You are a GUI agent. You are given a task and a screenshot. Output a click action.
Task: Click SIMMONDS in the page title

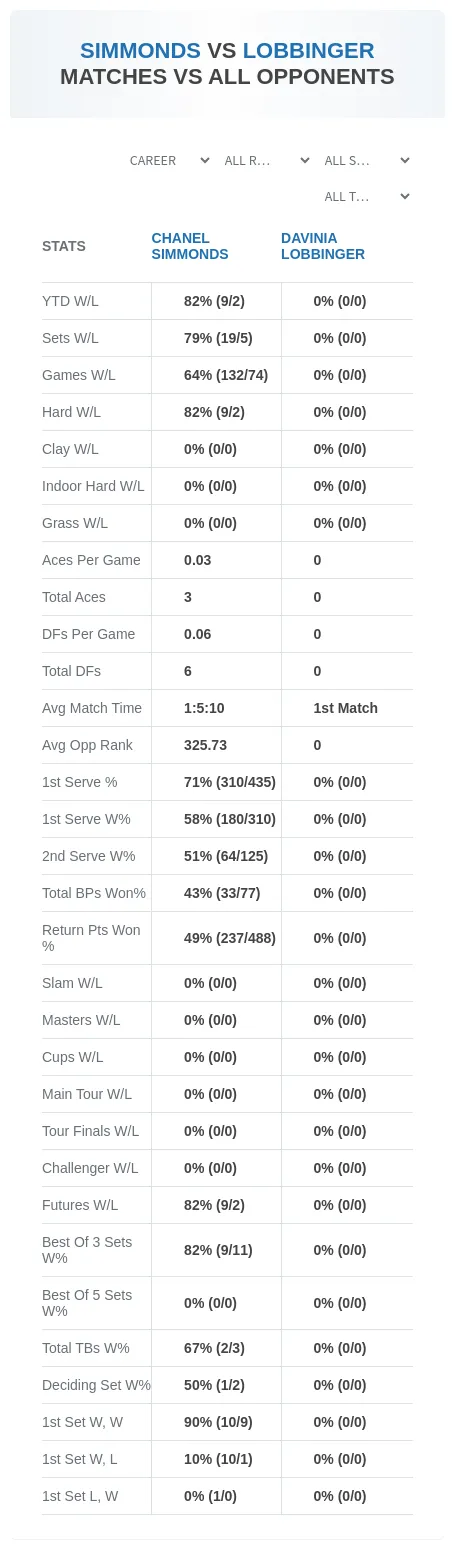tap(140, 51)
